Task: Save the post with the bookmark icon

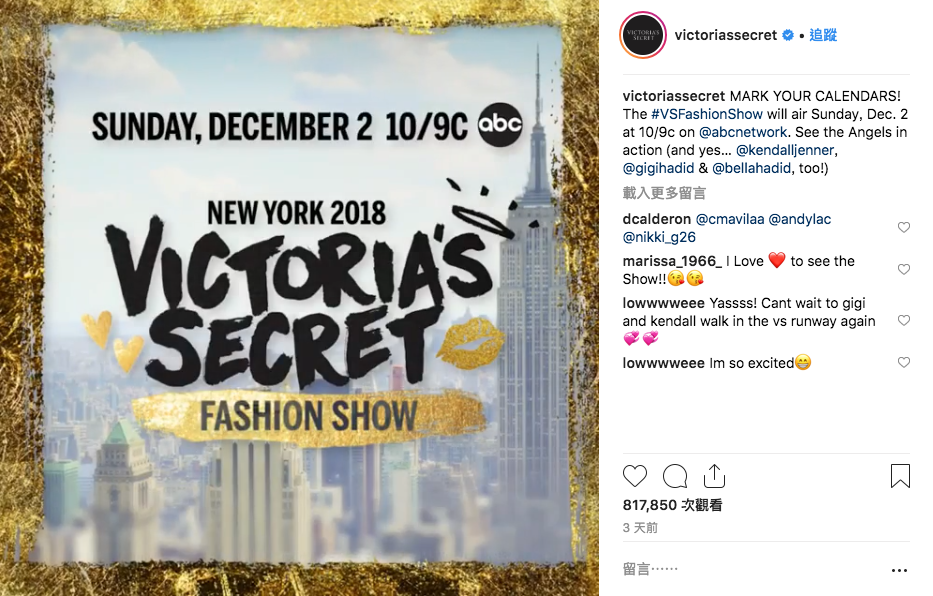Action: [900, 476]
